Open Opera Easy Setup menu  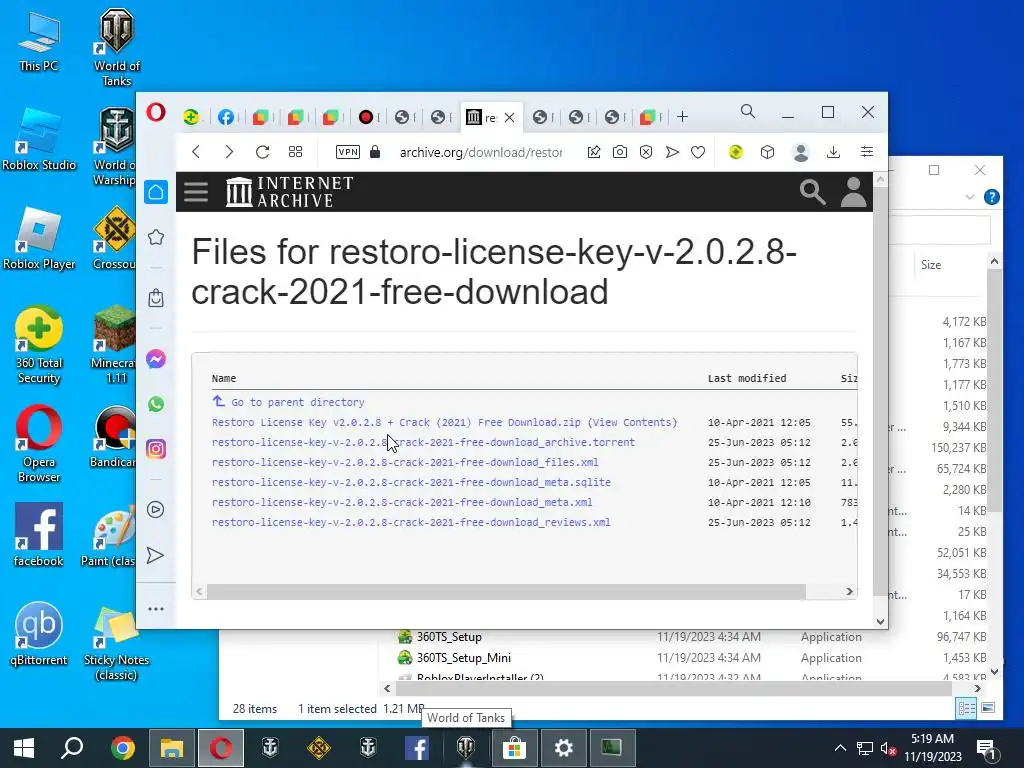(x=867, y=152)
